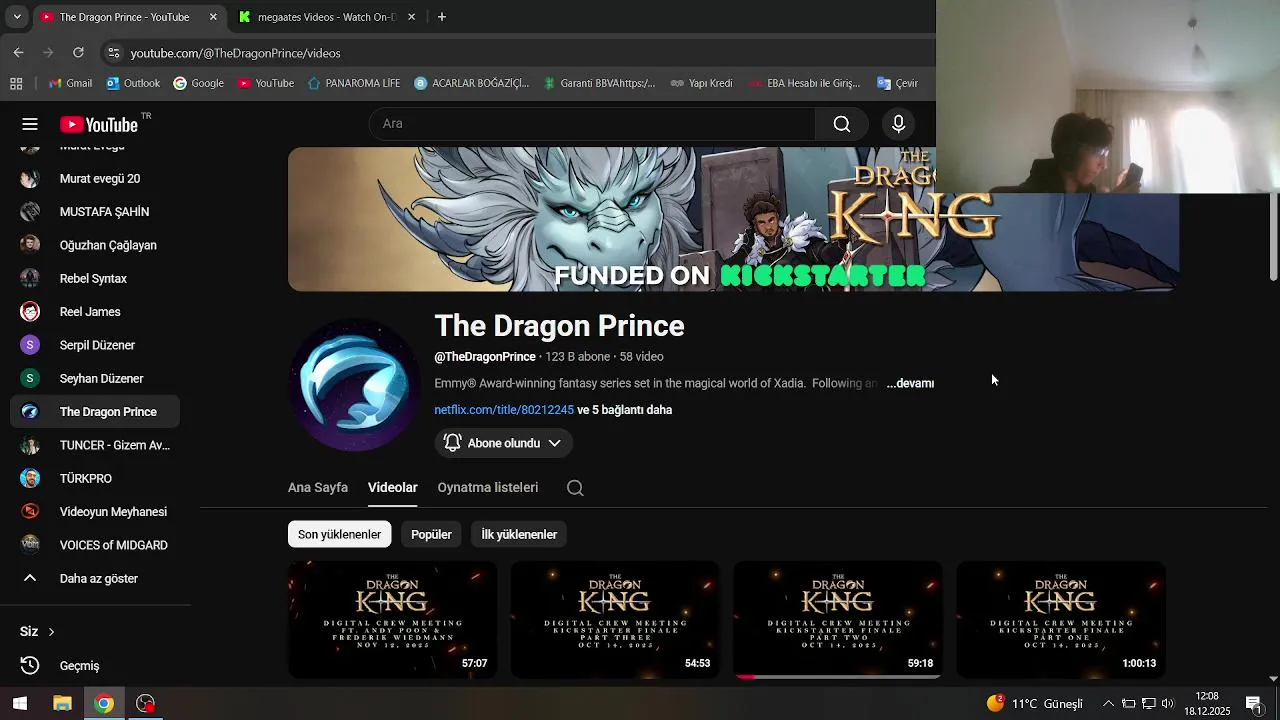Reload the page

tap(78, 53)
